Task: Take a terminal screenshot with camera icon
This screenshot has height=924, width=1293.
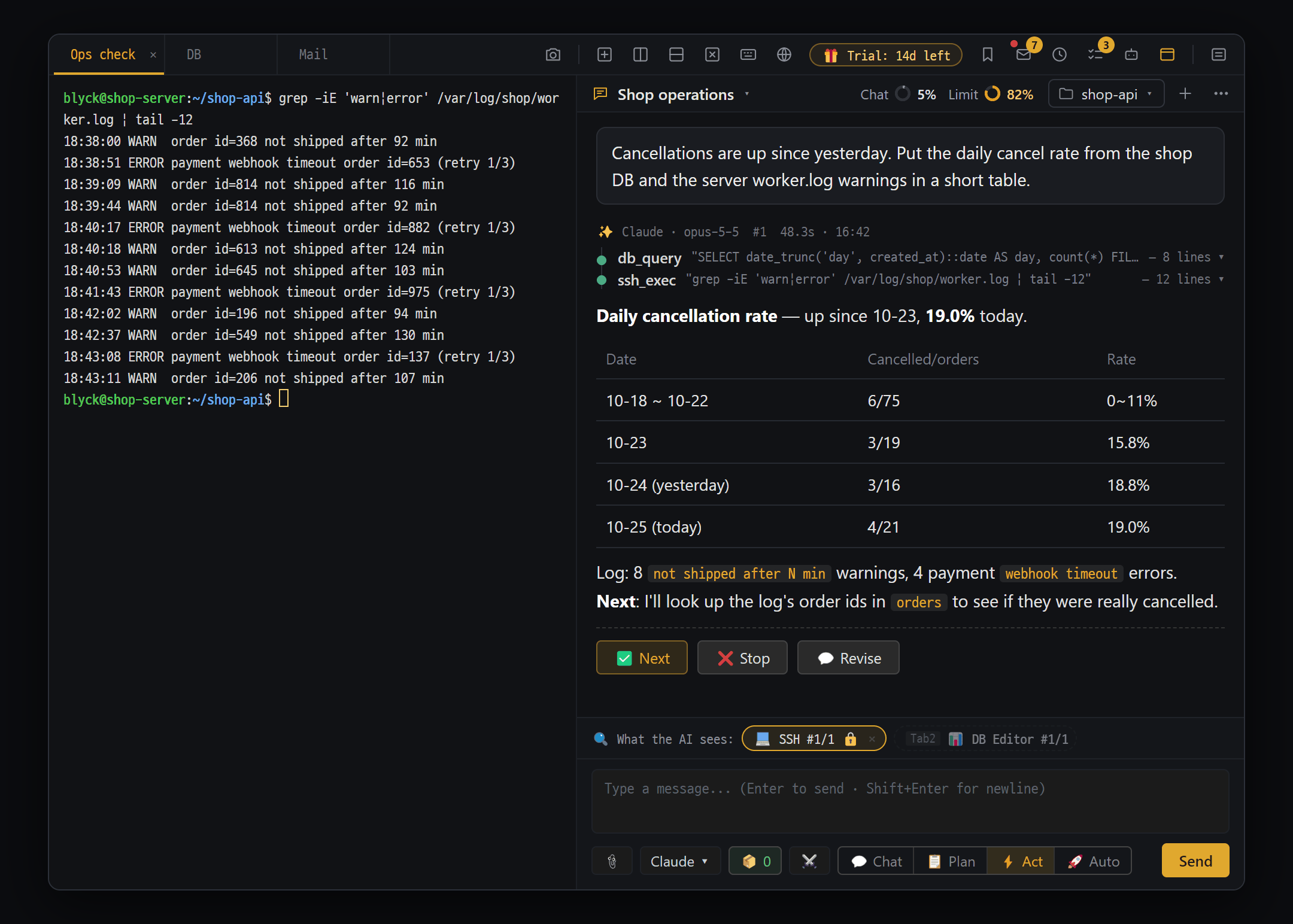Action: click(x=553, y=55)
